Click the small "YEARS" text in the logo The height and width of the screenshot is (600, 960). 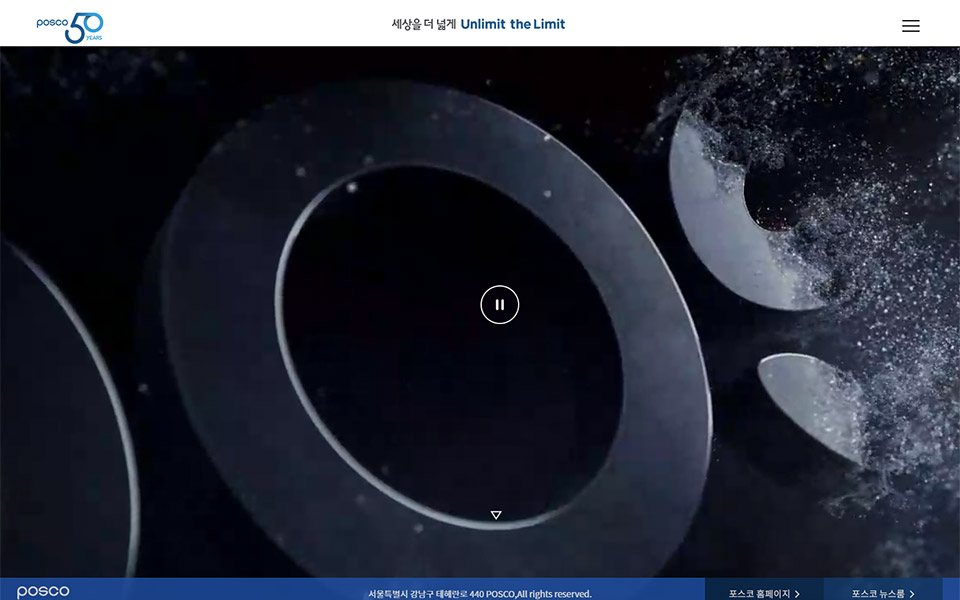click(x=94, y=38)
